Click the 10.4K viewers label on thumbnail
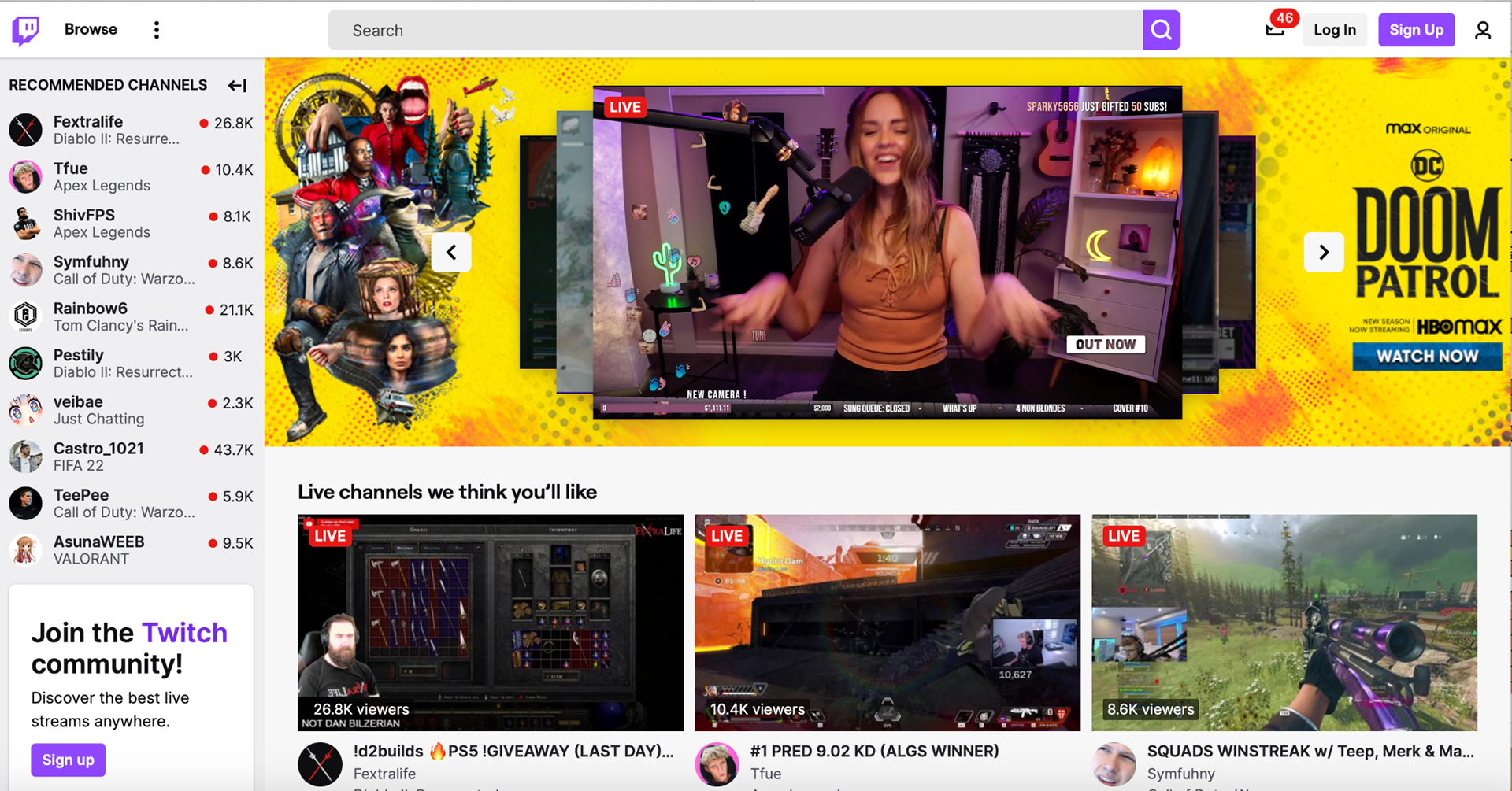 [x=757, y=709]
